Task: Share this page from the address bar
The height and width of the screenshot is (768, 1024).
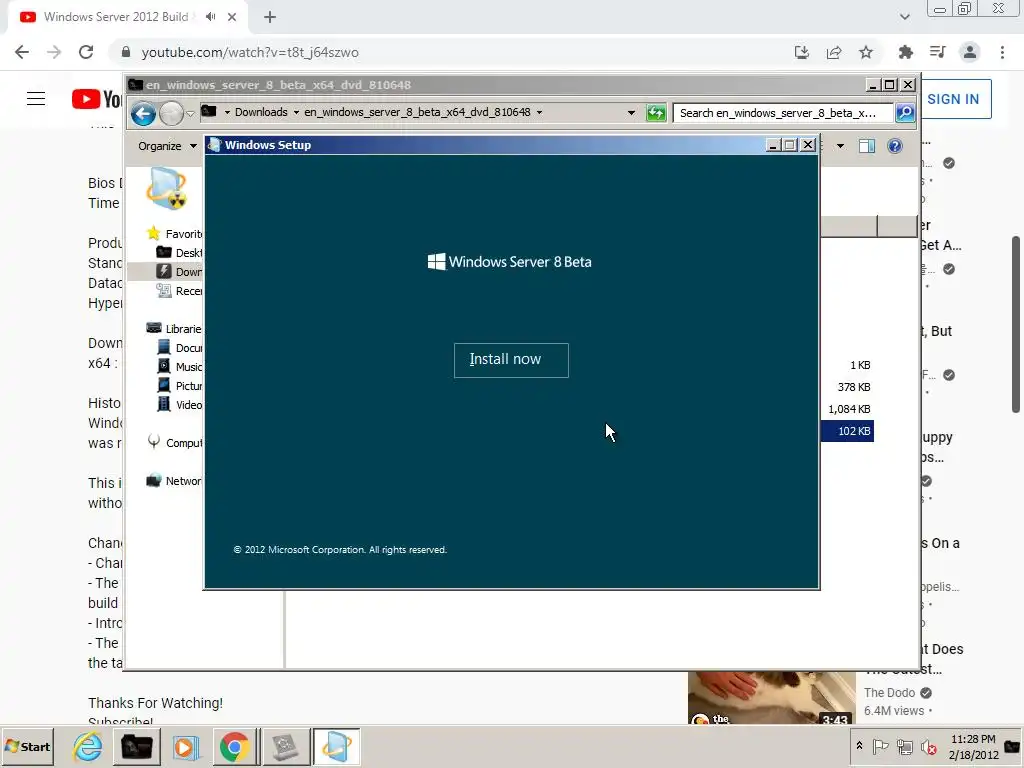Action: coord(834,52)
